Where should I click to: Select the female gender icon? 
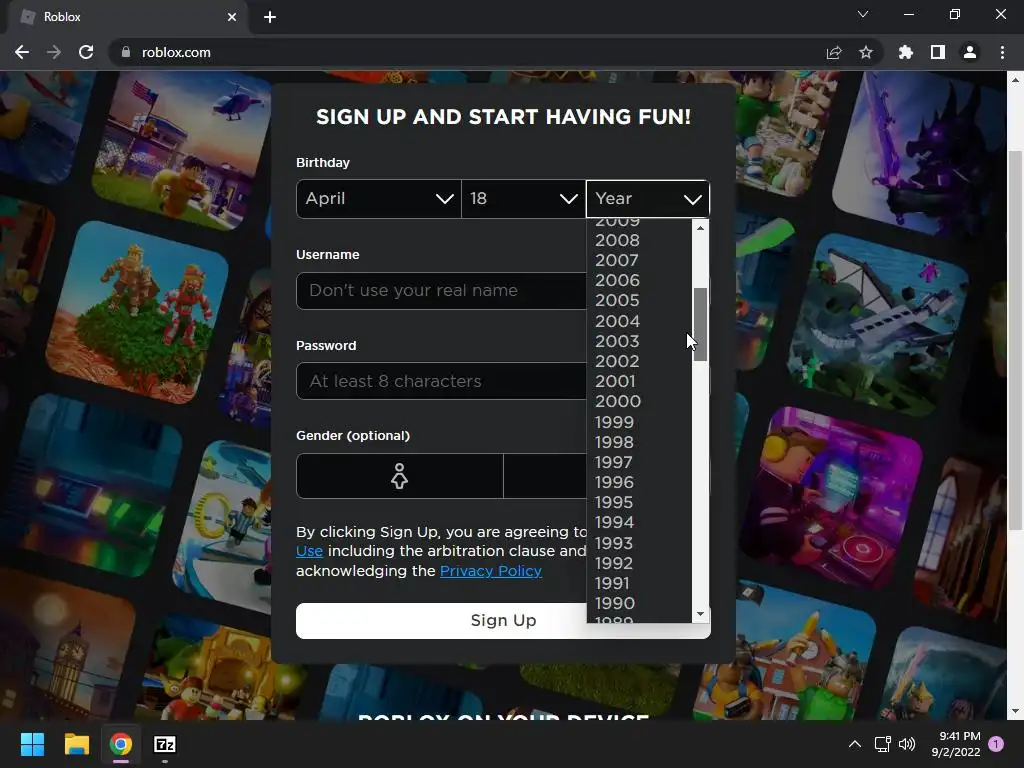pyautogui.click(x=400, y=476)
